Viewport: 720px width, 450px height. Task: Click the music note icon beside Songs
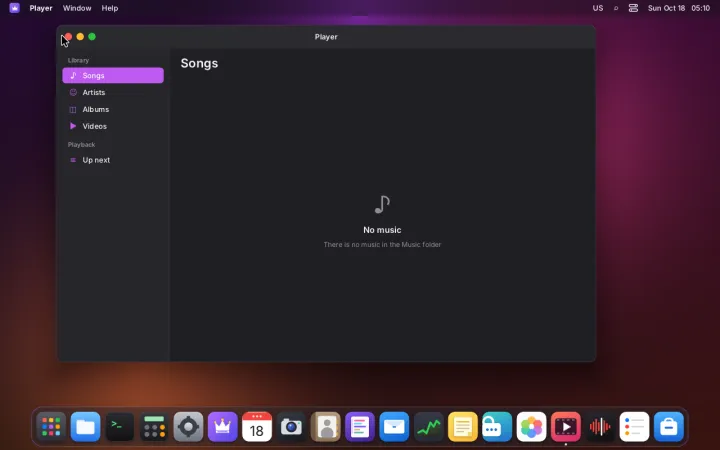(x=73, y=75)
